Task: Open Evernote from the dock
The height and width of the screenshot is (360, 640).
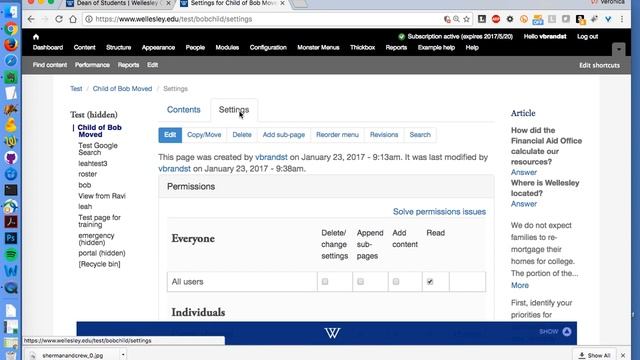Action: click(11, 77)
